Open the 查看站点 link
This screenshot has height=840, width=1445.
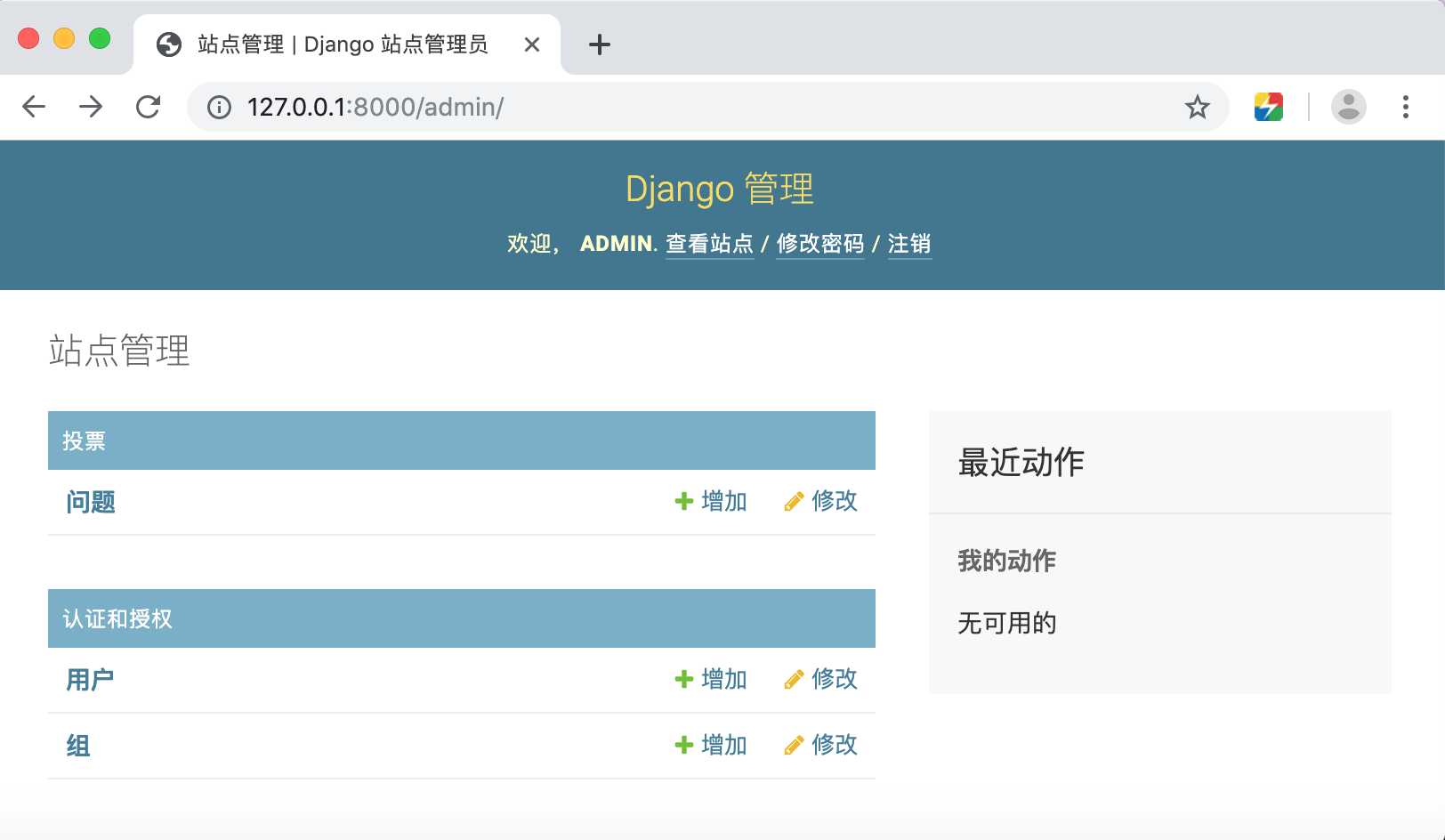[x=709, y=244]
